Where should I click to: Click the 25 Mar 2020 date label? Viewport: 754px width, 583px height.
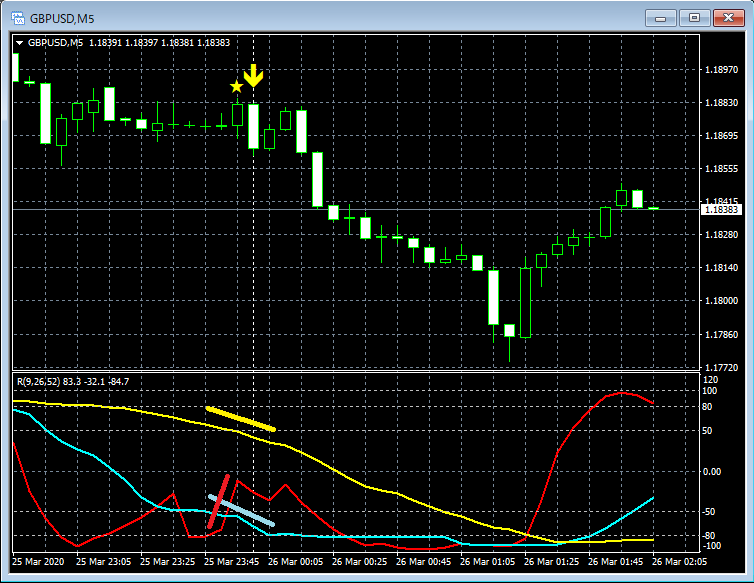38,562
